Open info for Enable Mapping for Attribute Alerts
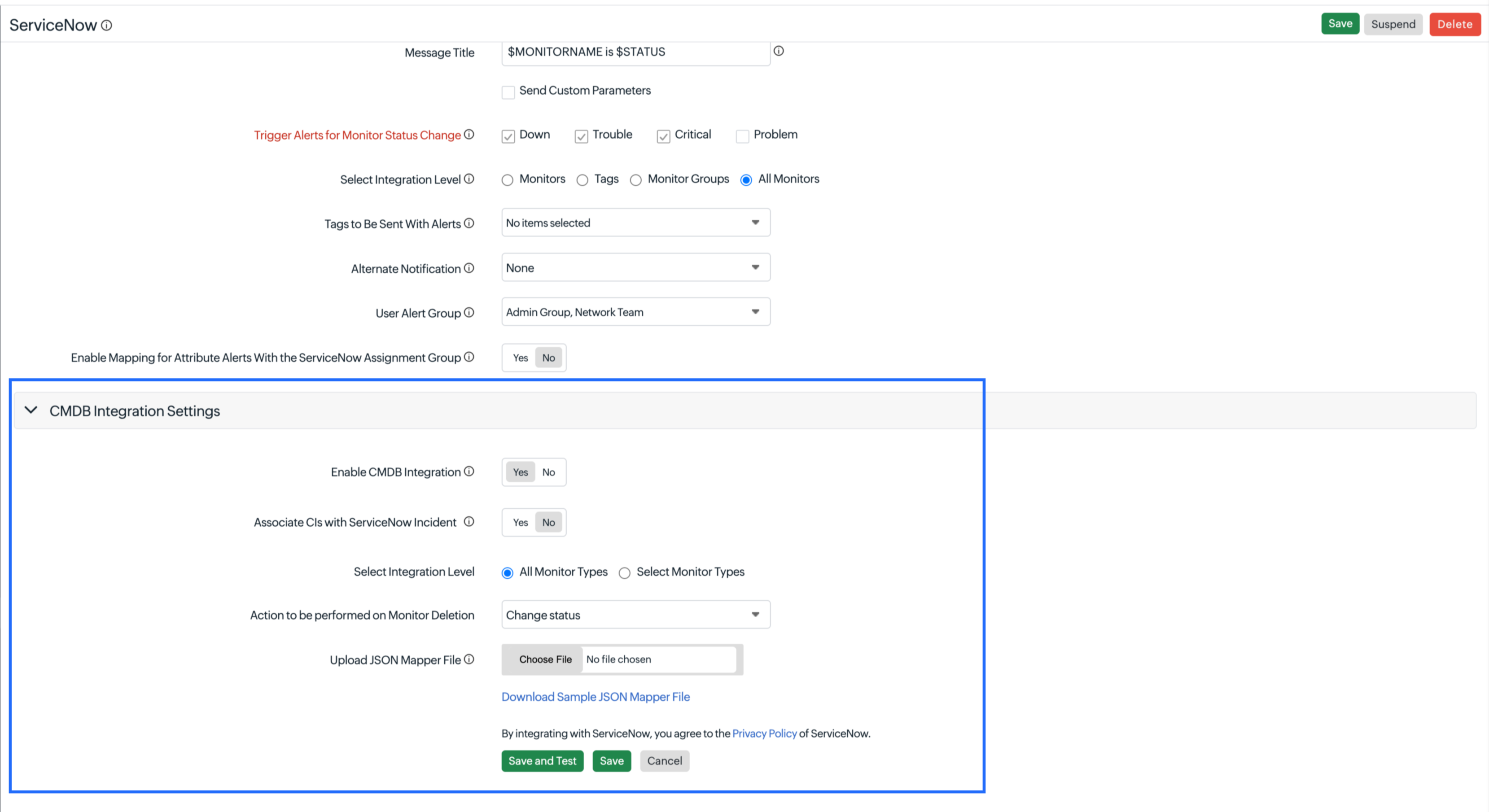The image size is (1489, 812). (469, 357)
